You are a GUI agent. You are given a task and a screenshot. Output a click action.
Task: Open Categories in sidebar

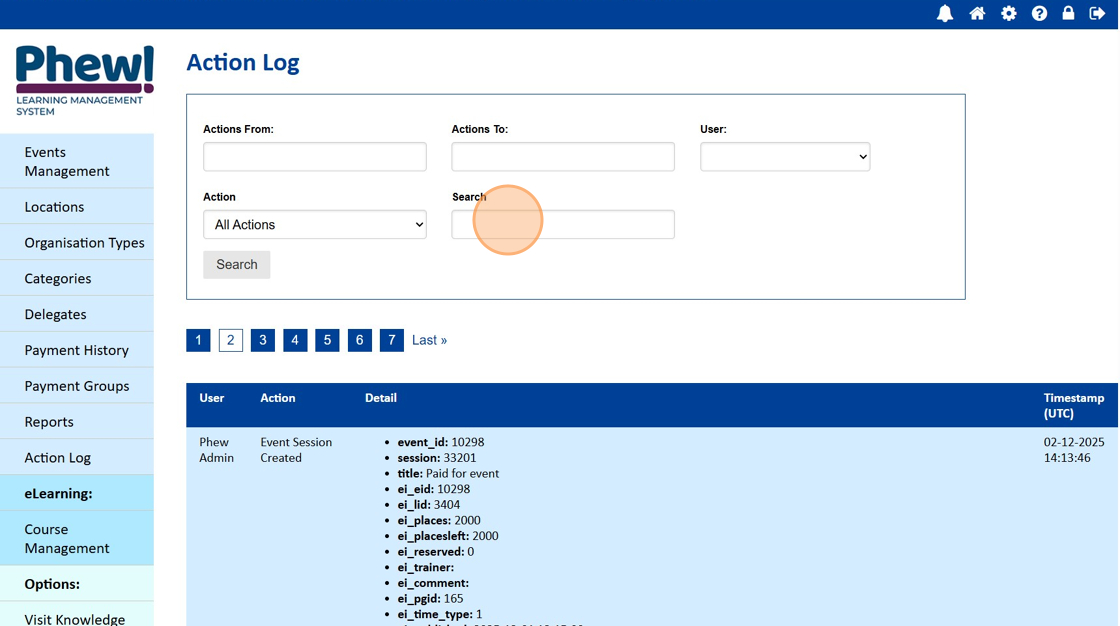pyautogui.click(x=77, y=278)
